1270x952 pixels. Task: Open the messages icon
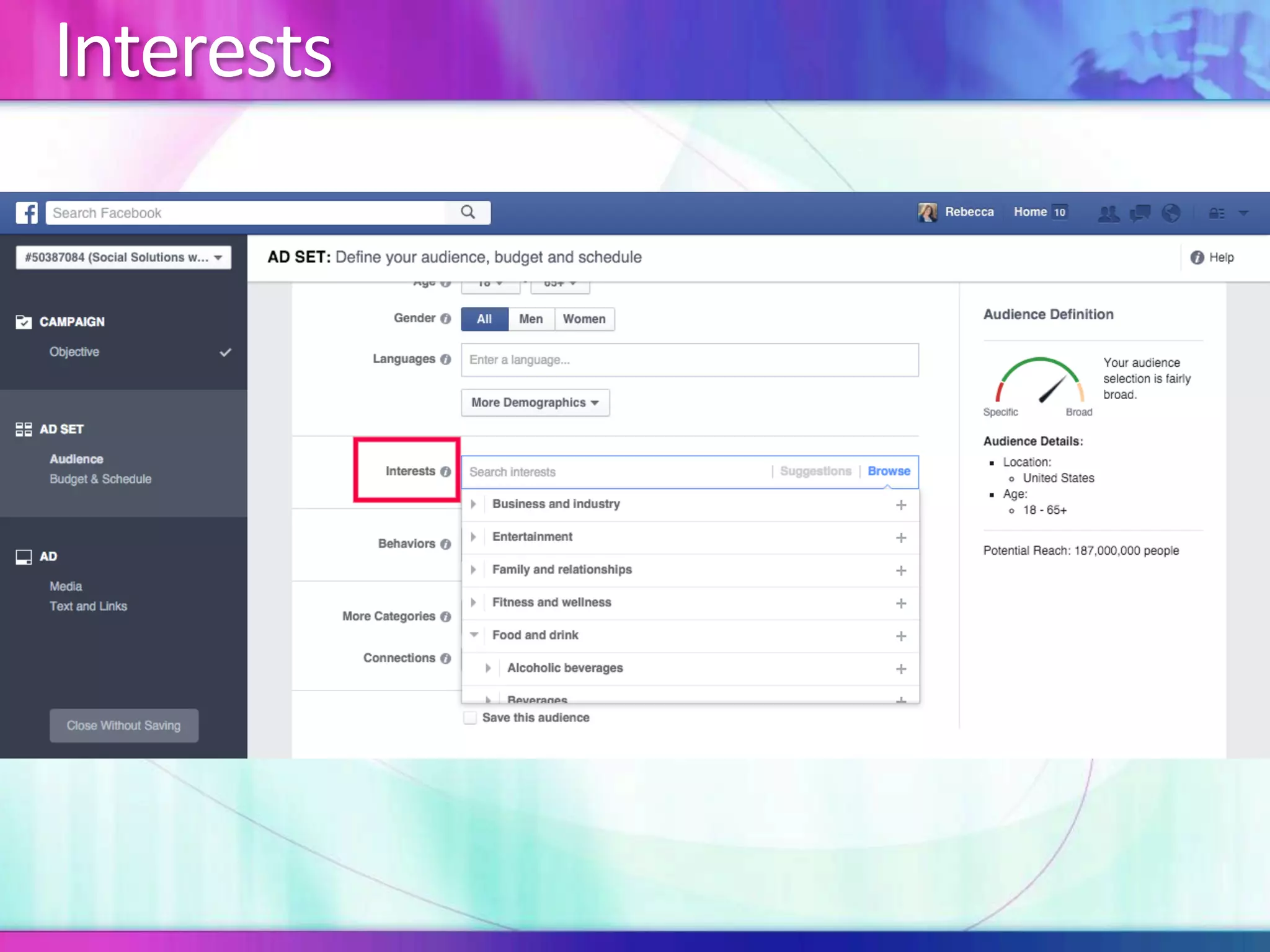[x=1140, y=213]
